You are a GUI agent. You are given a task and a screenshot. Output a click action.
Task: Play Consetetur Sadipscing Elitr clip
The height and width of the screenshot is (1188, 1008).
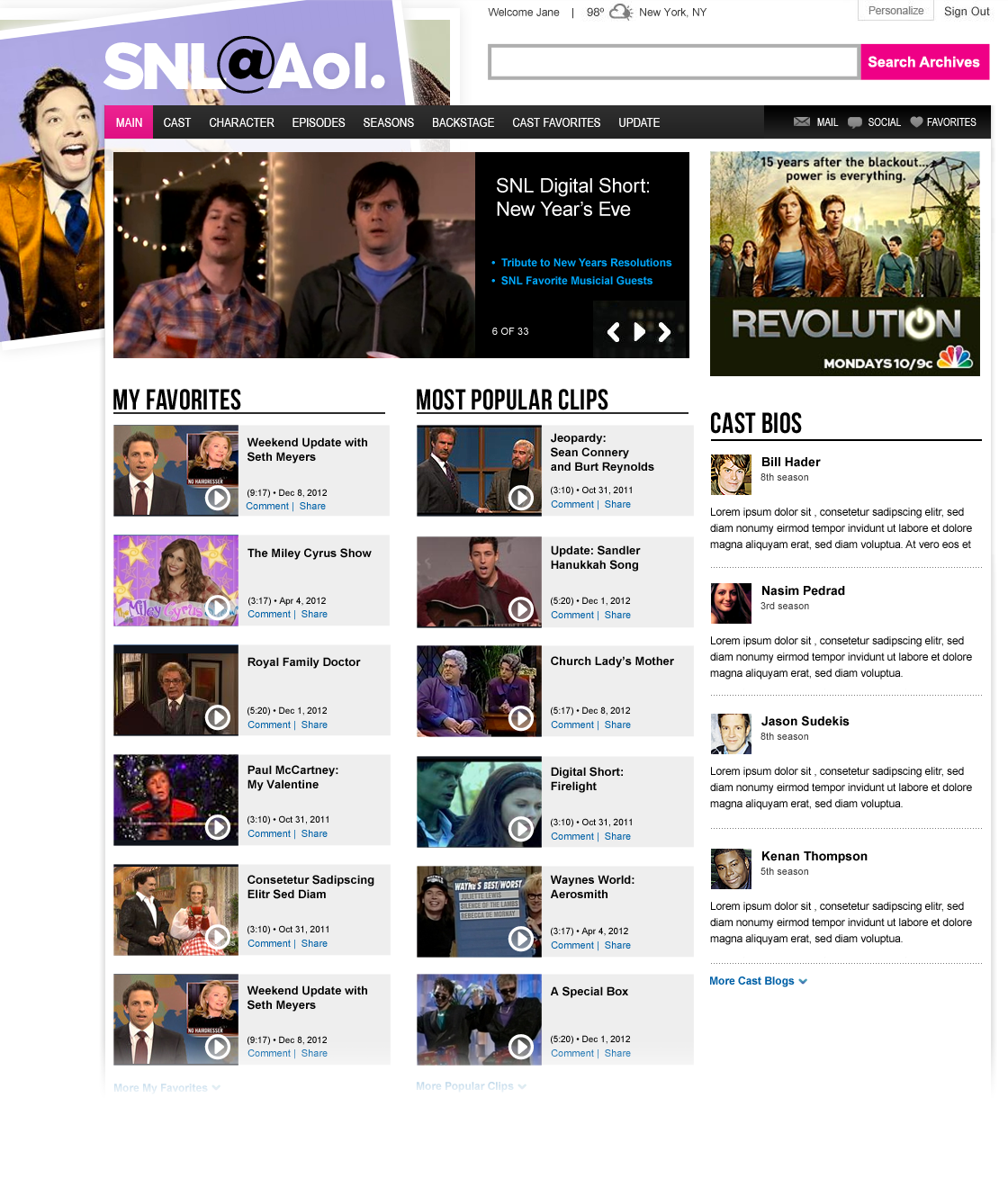(218, 937)
